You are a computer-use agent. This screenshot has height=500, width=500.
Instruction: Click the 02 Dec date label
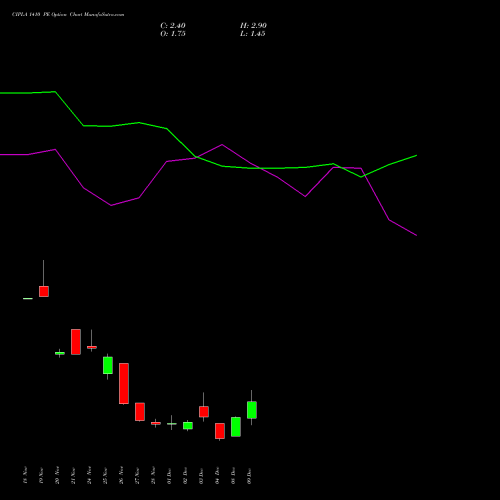[185, 475]
